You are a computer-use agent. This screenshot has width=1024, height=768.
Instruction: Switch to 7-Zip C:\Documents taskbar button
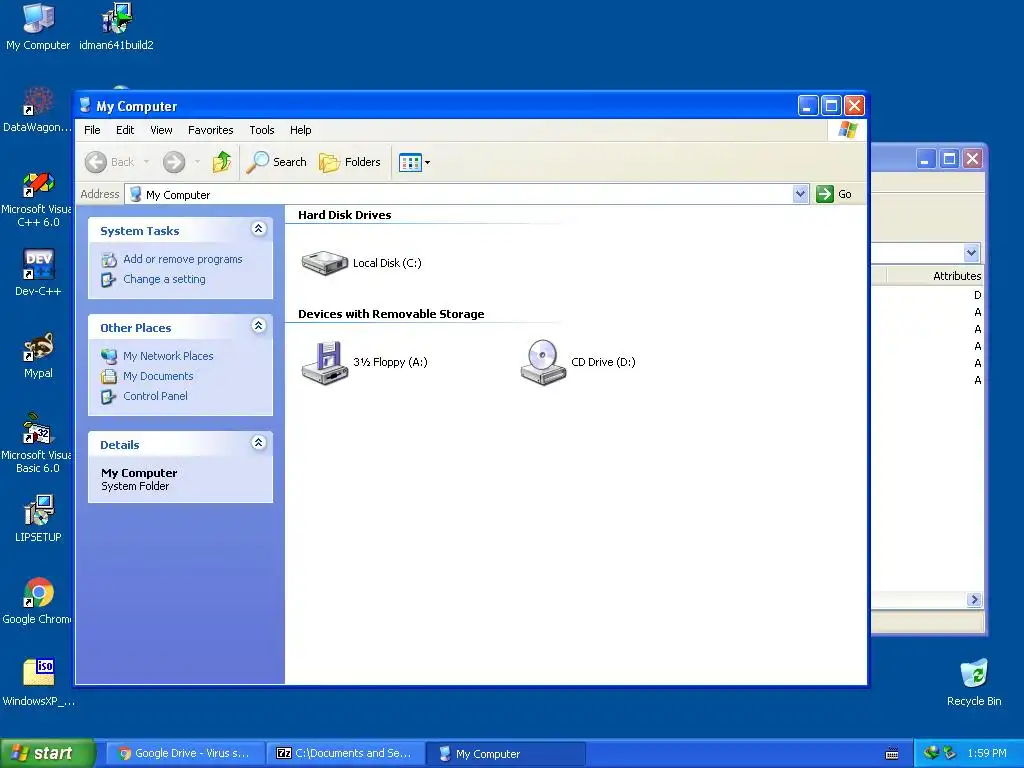(x=345, y=753)
